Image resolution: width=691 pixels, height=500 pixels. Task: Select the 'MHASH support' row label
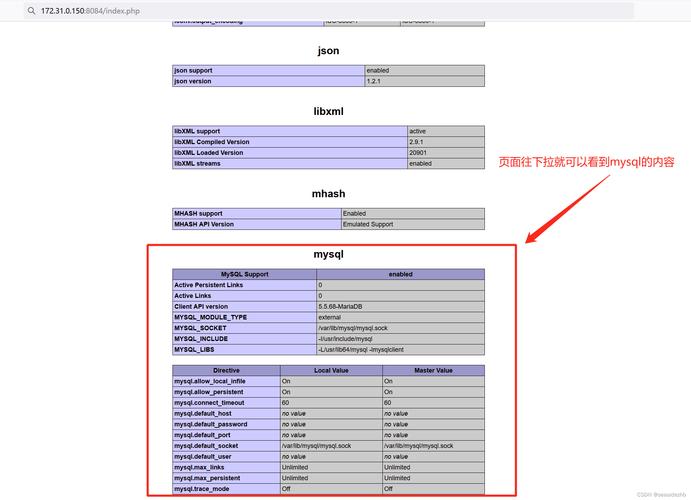point(198,214)
